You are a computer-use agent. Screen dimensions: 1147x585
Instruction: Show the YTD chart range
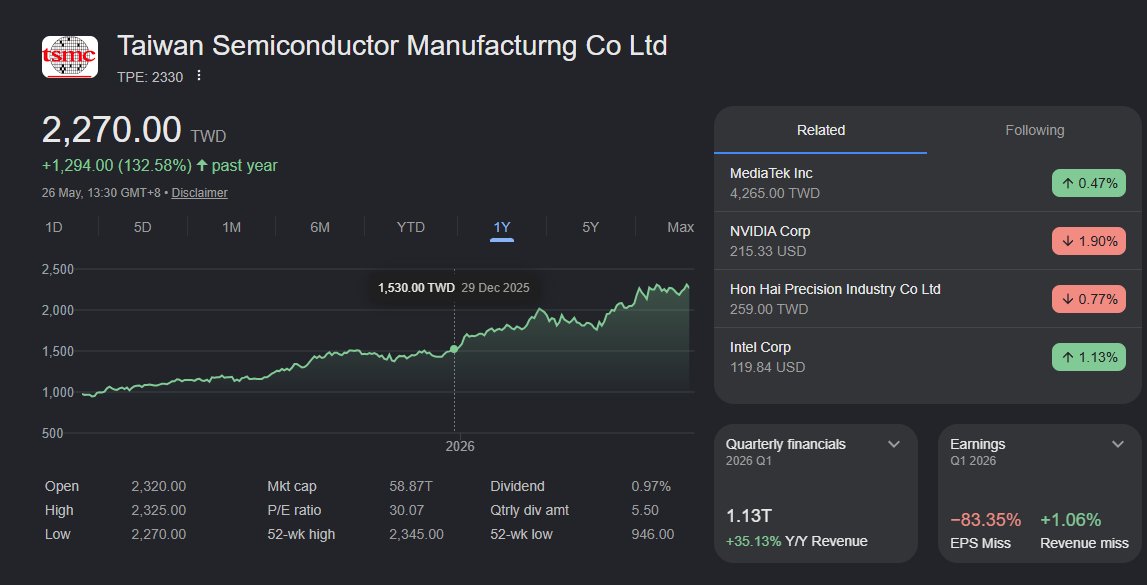[x=410, y=227]
